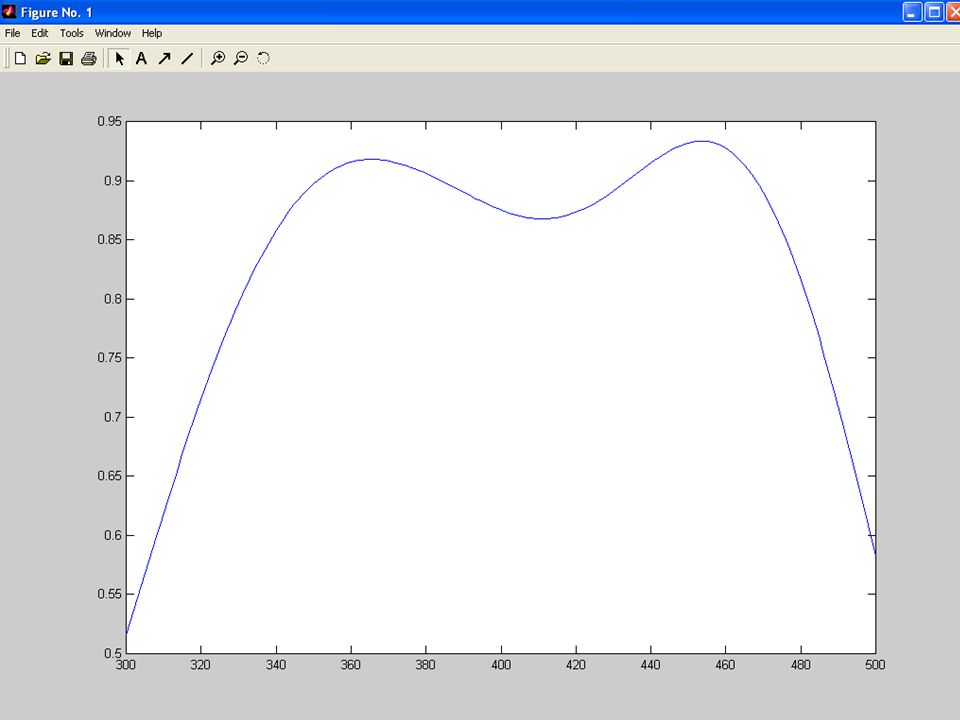
Task: Open the Help menu
Action: 152,33
